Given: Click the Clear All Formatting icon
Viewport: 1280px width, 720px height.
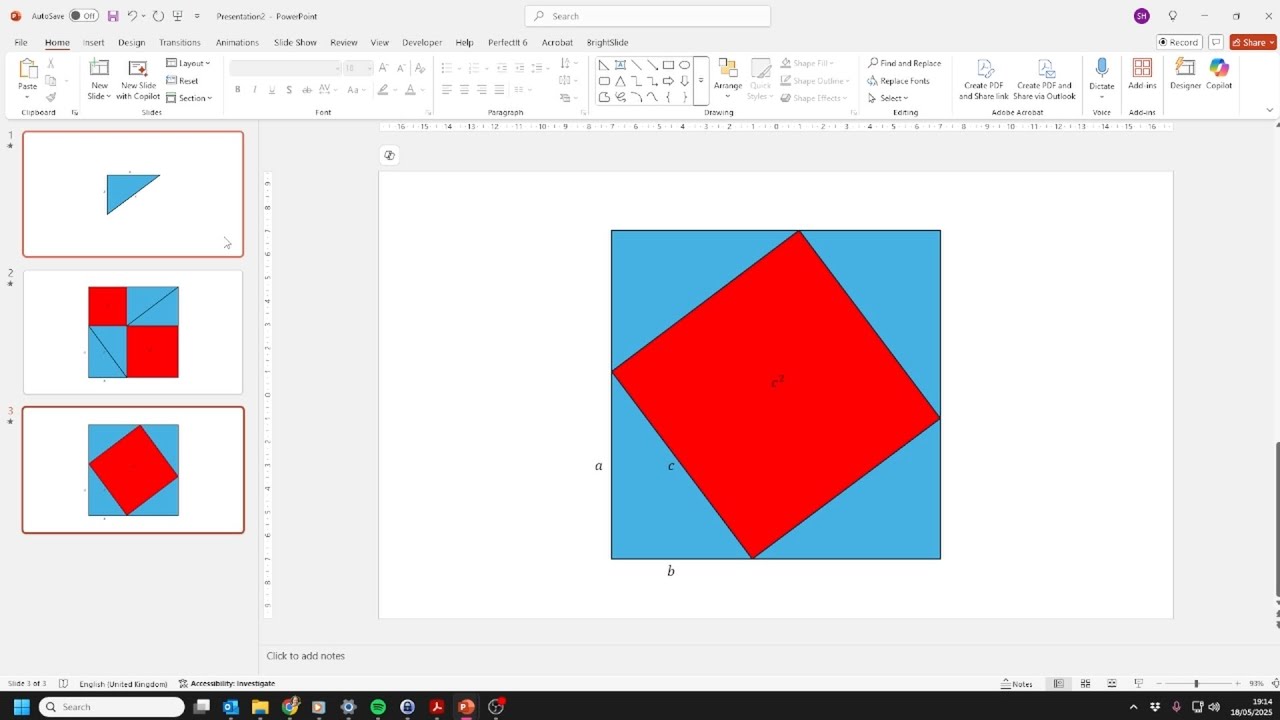Looking at the screenshot, I should coord(420,68).
